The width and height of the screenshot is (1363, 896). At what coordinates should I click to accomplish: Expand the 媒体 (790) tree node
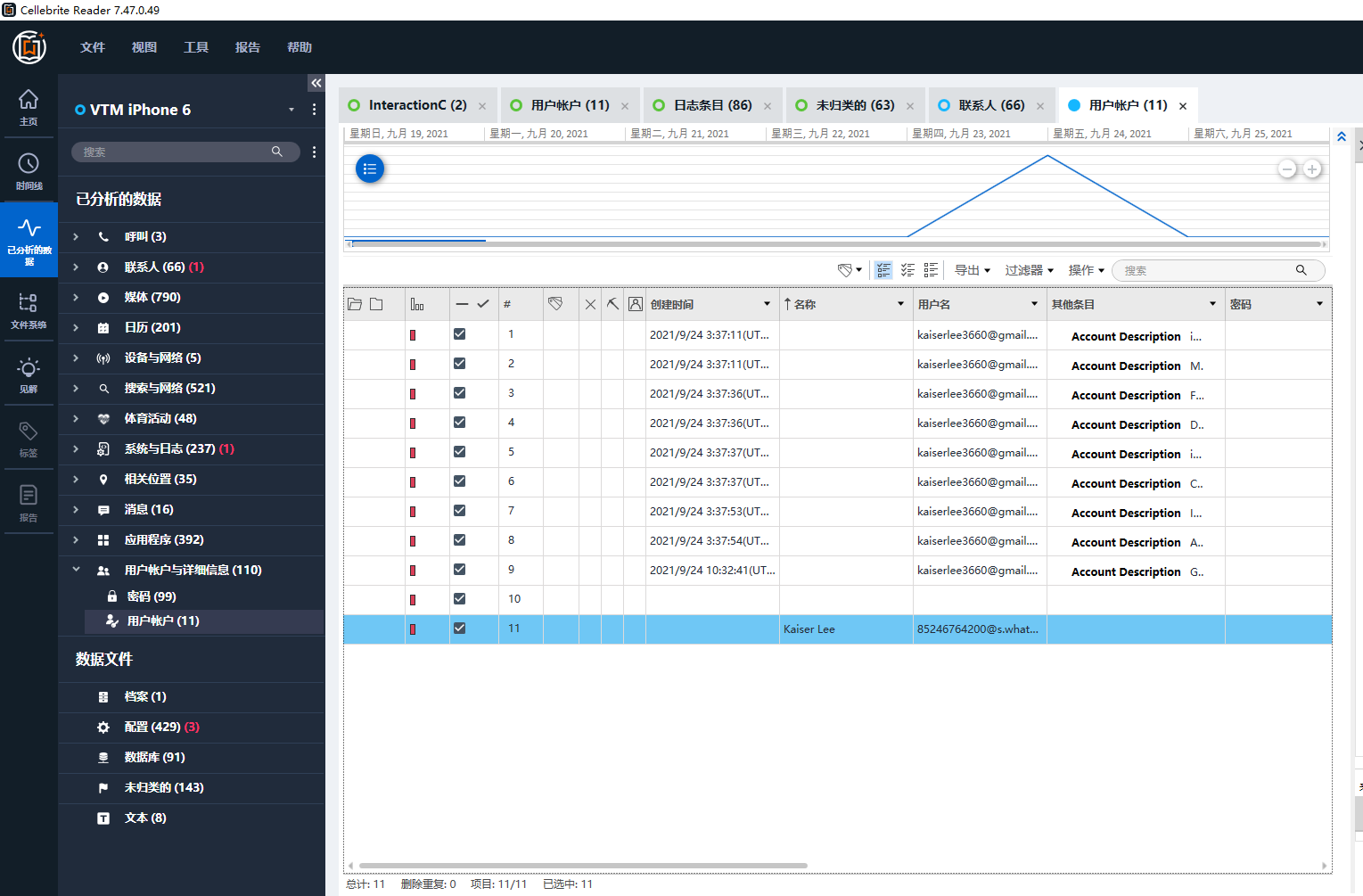pyautogui.click(x=76, y=298)
